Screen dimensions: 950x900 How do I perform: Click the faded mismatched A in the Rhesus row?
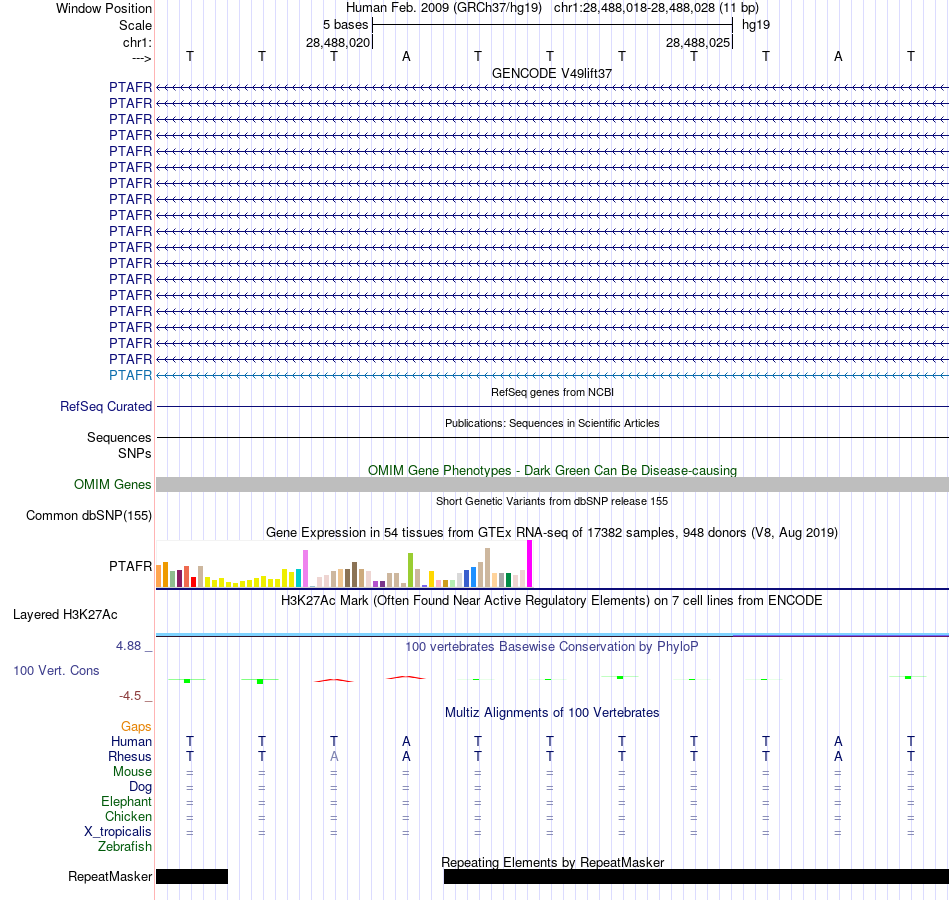[x=334, y=756]
